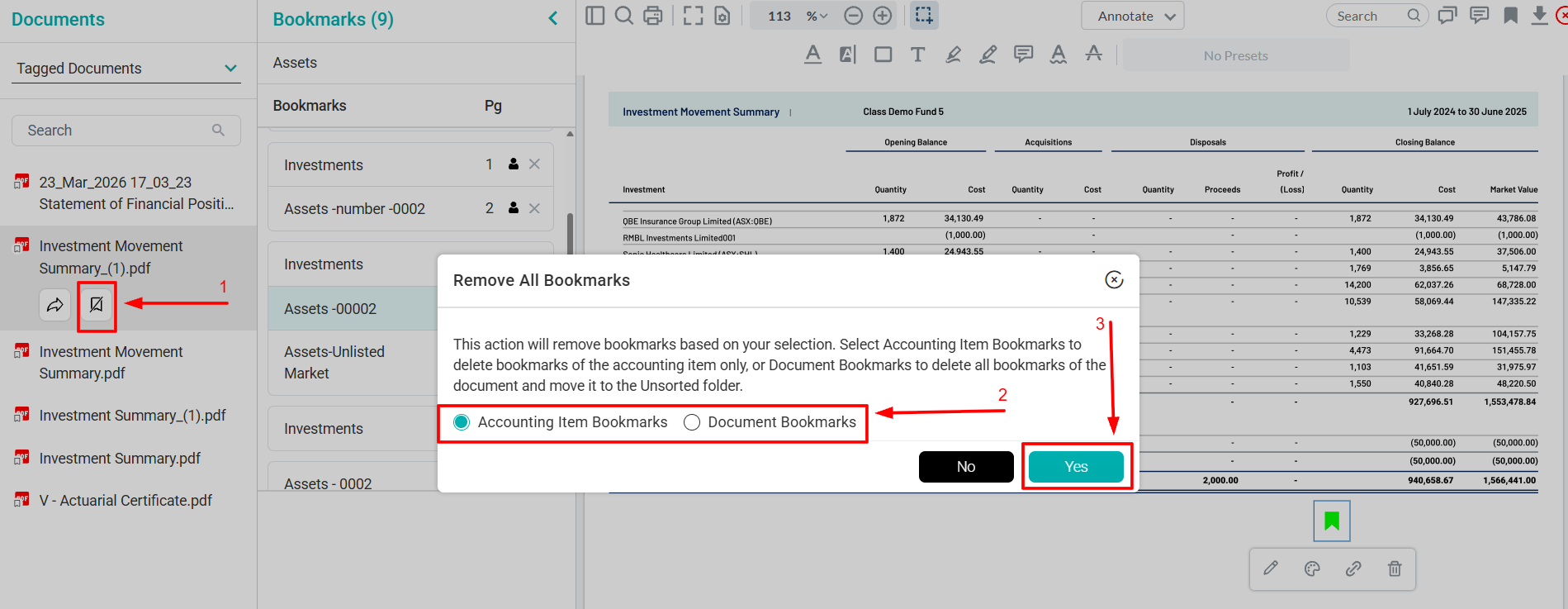
Task: Zoom in with the plus button
Action: [883, 16]
